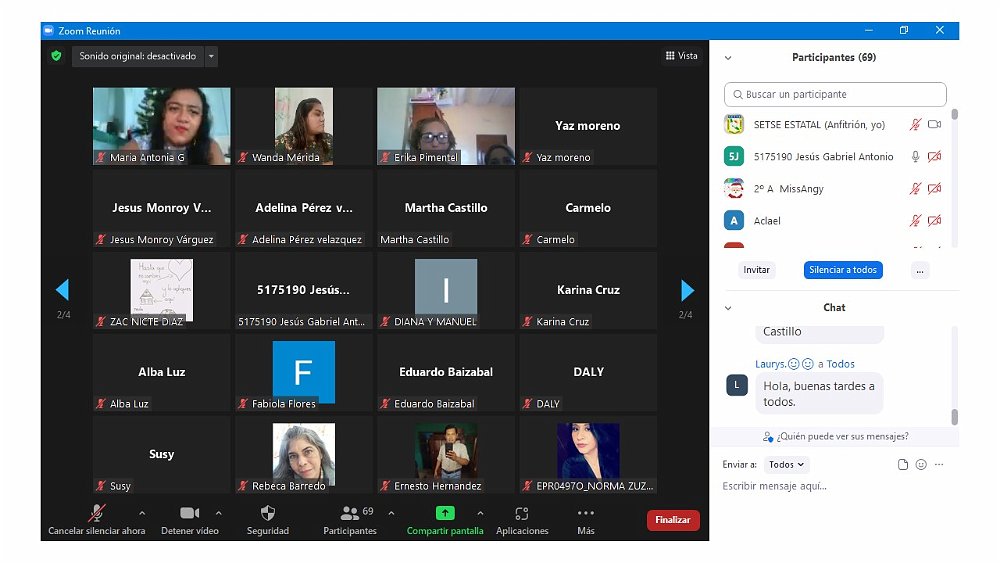Click the Buscar un participante search field
This screenshot has width=1000, height=563.
tap(835, 95)
